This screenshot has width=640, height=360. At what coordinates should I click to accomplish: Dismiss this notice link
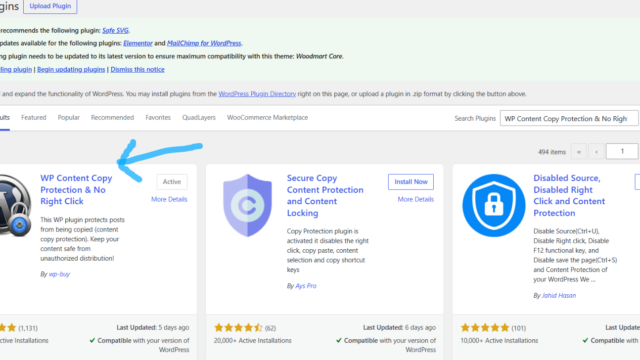(138, 69)
